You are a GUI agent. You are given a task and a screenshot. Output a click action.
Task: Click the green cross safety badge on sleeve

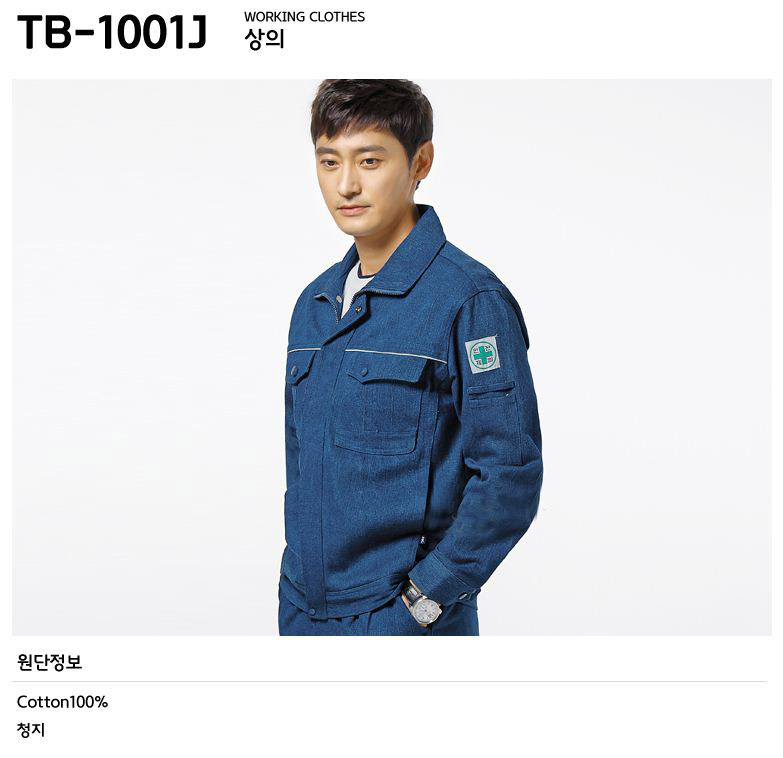point(482,355)
